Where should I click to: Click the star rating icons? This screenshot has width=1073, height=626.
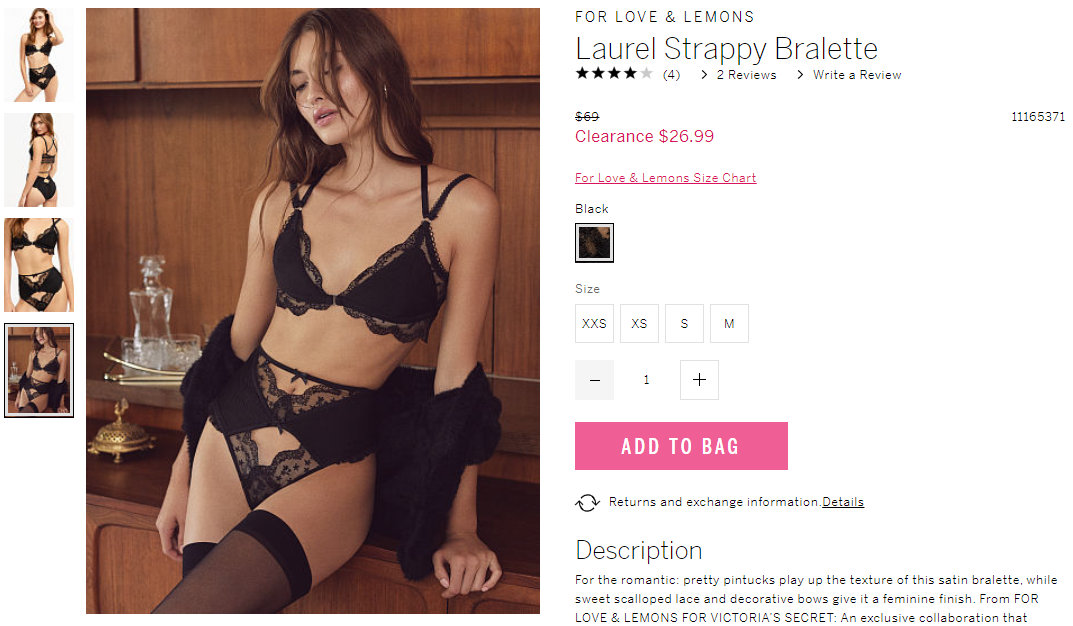click(x=614, y=74)
